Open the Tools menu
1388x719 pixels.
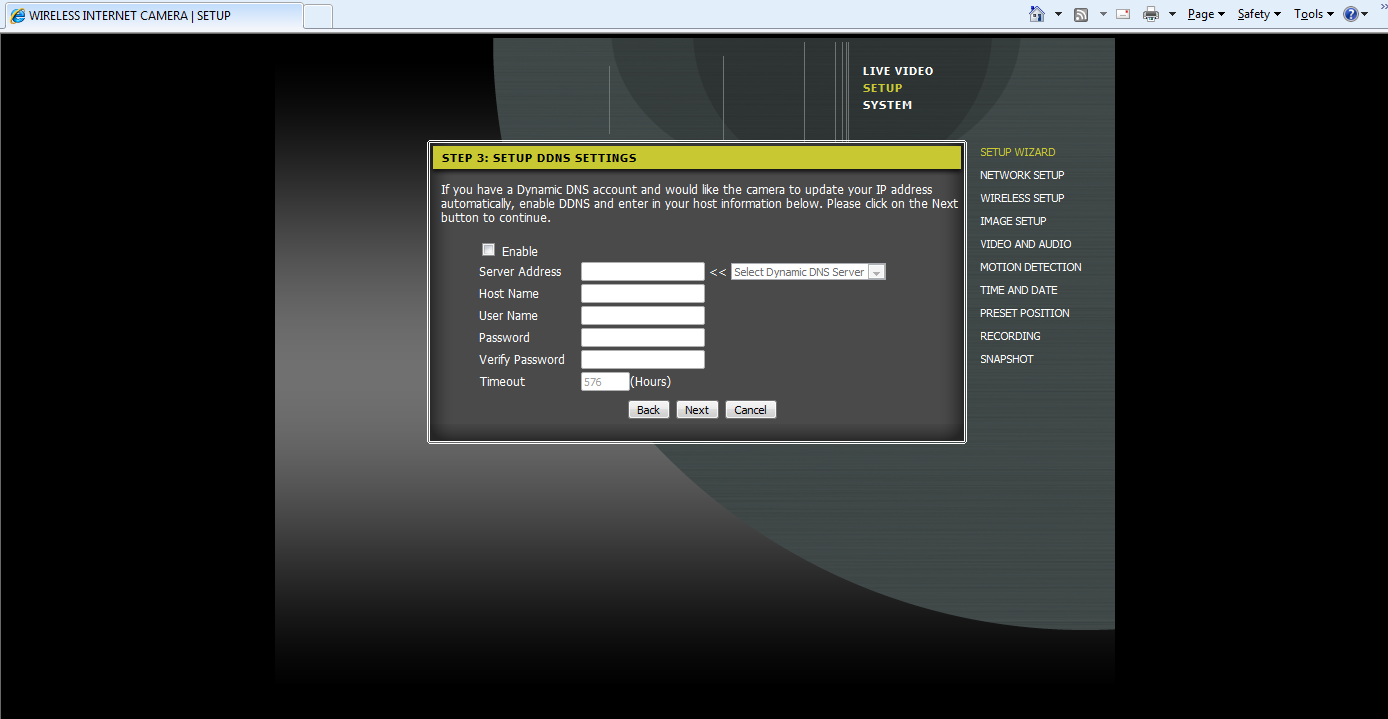click(x=1313, y=14)
